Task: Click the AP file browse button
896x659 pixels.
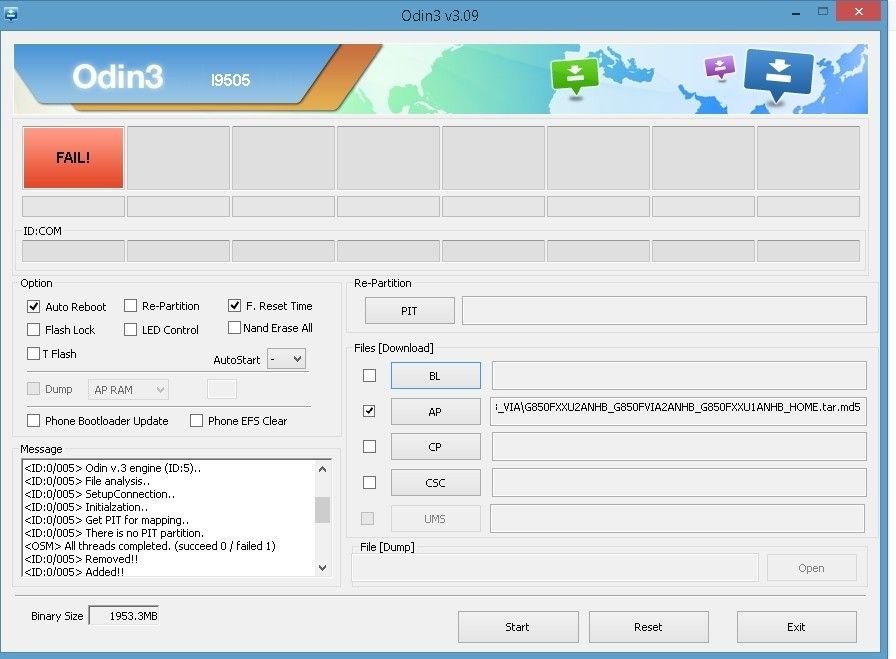Action: tap(435, 412)
